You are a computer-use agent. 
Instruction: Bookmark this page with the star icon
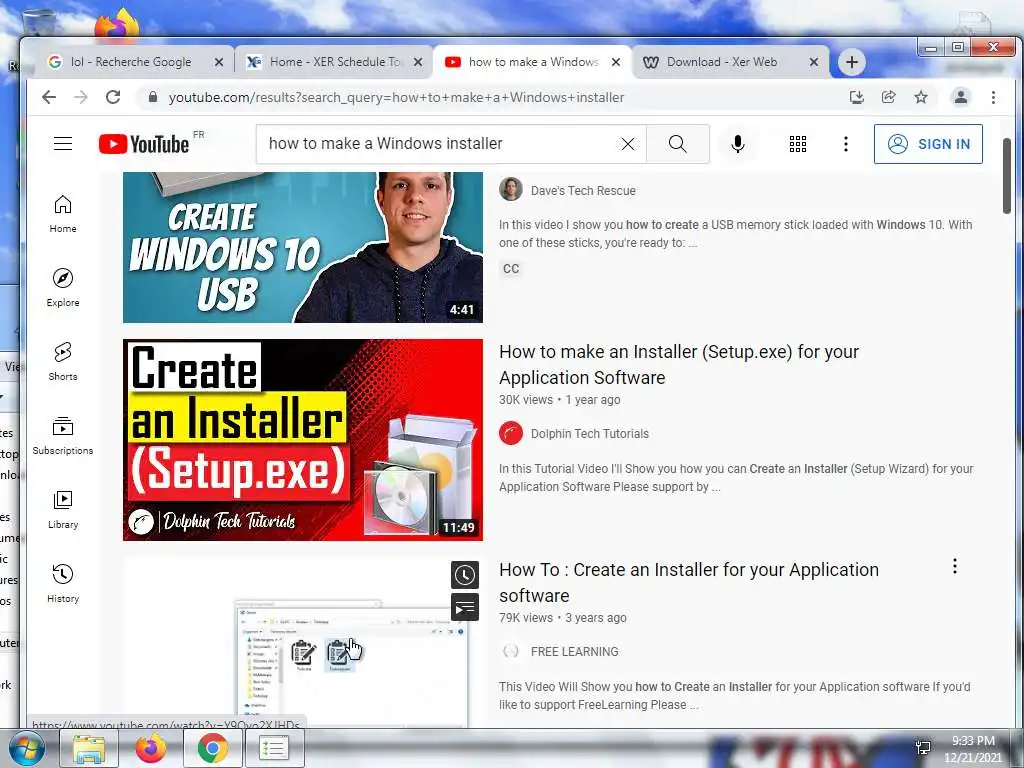[921, 97]
